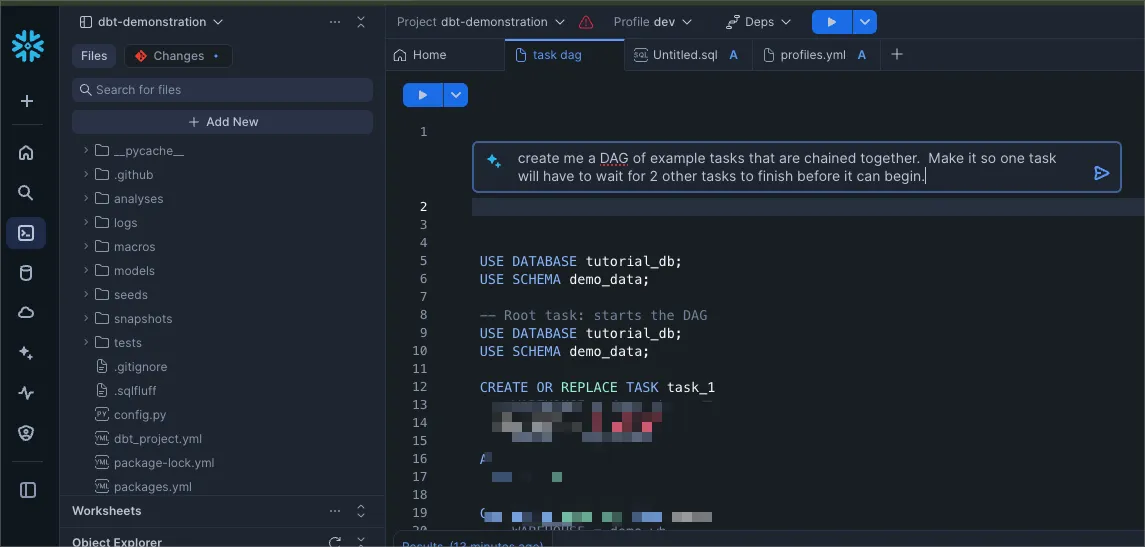Open cloud Data Products icon in sidebar
Viewport: 1145px width, 547px height.
pyautogui.click(x=26, y=313)
